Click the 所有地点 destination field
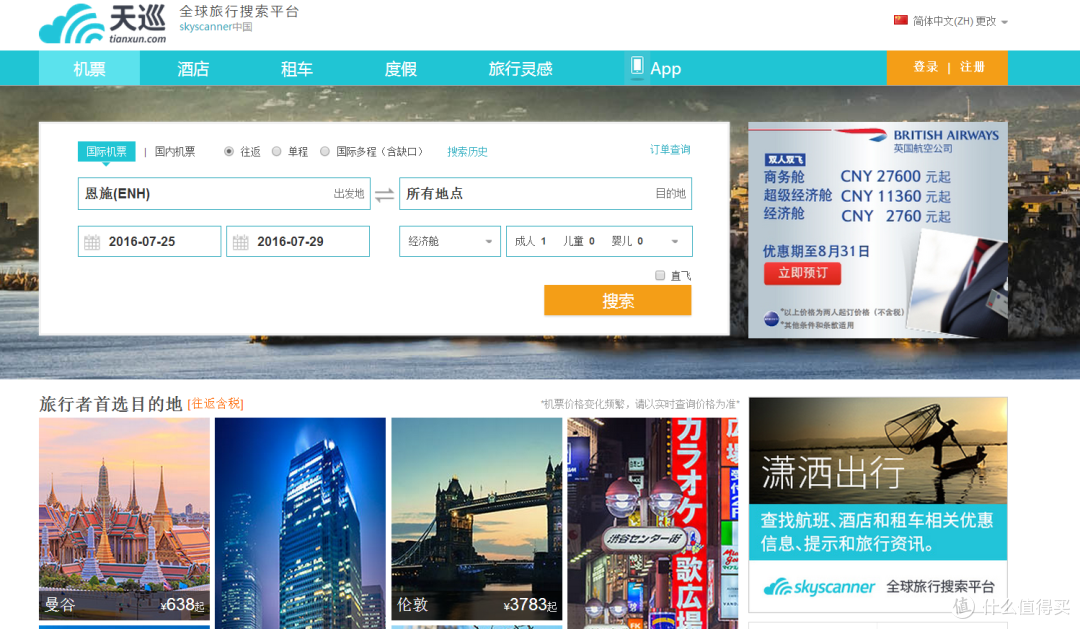This screenshot has height=629, width=1080. click(x=546, y=194)
